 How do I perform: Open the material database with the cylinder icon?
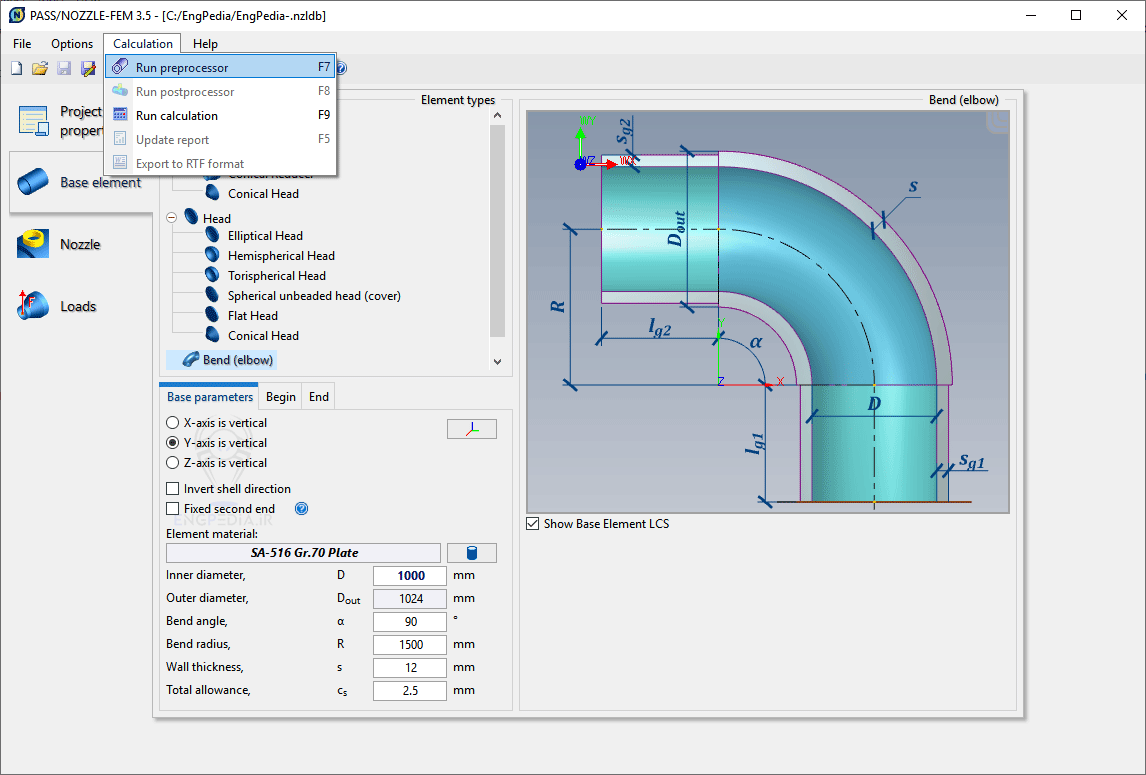tap(471, 552)
